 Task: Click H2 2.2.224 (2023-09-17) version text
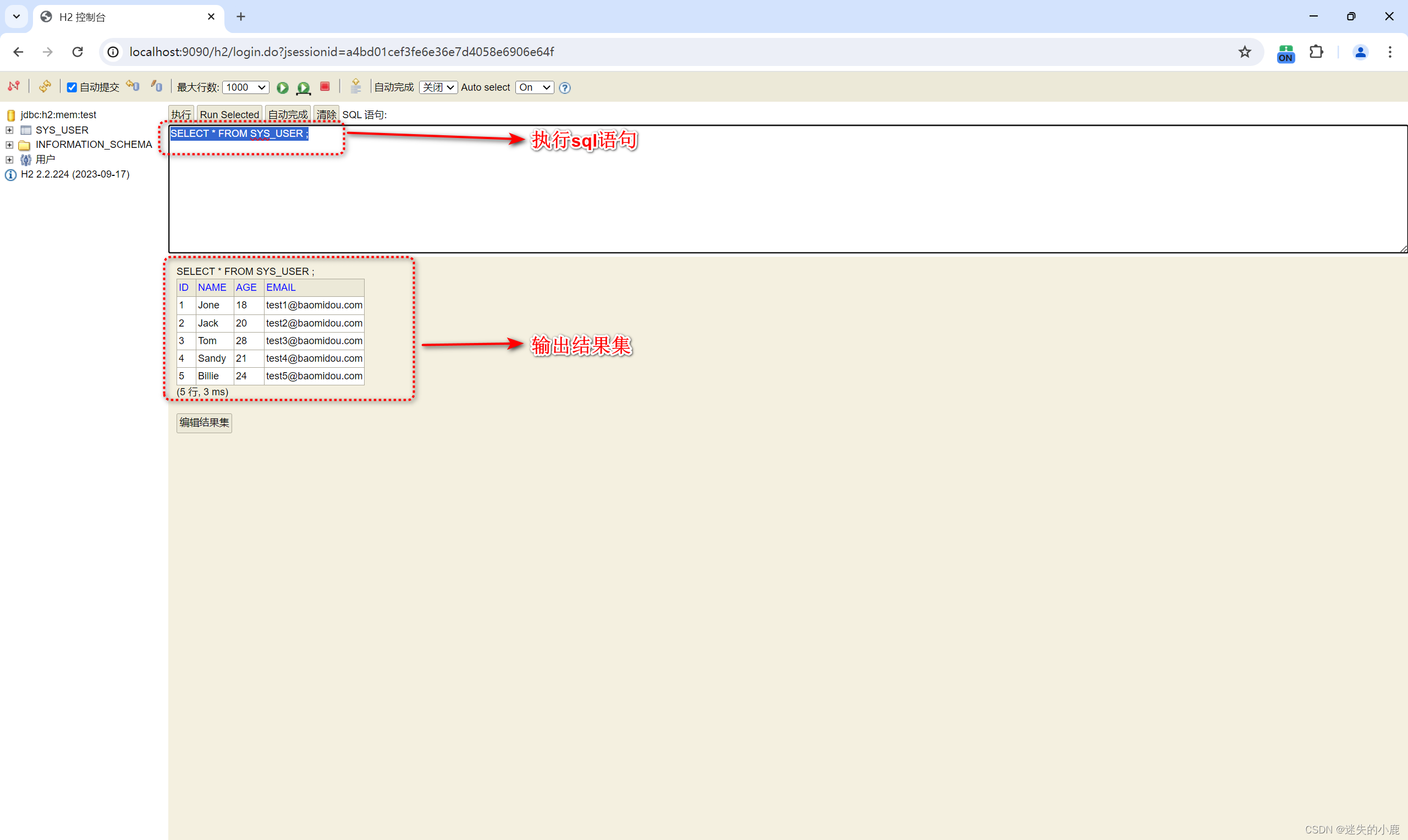(75, 174)
